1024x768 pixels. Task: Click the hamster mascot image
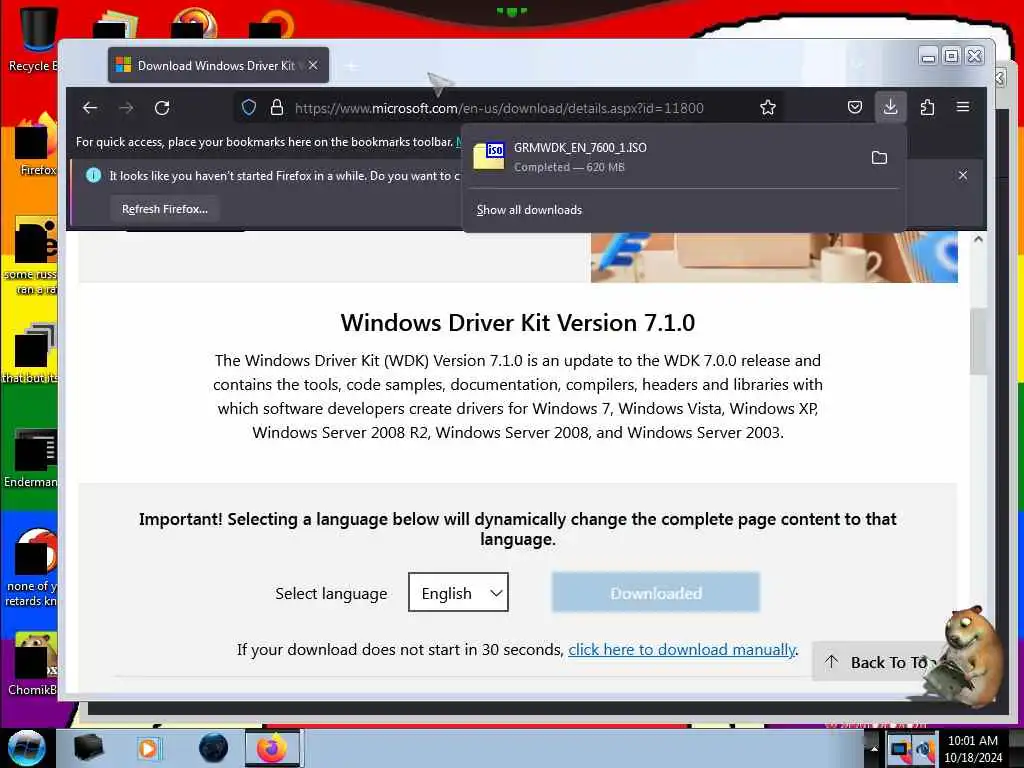pos(965,656)
